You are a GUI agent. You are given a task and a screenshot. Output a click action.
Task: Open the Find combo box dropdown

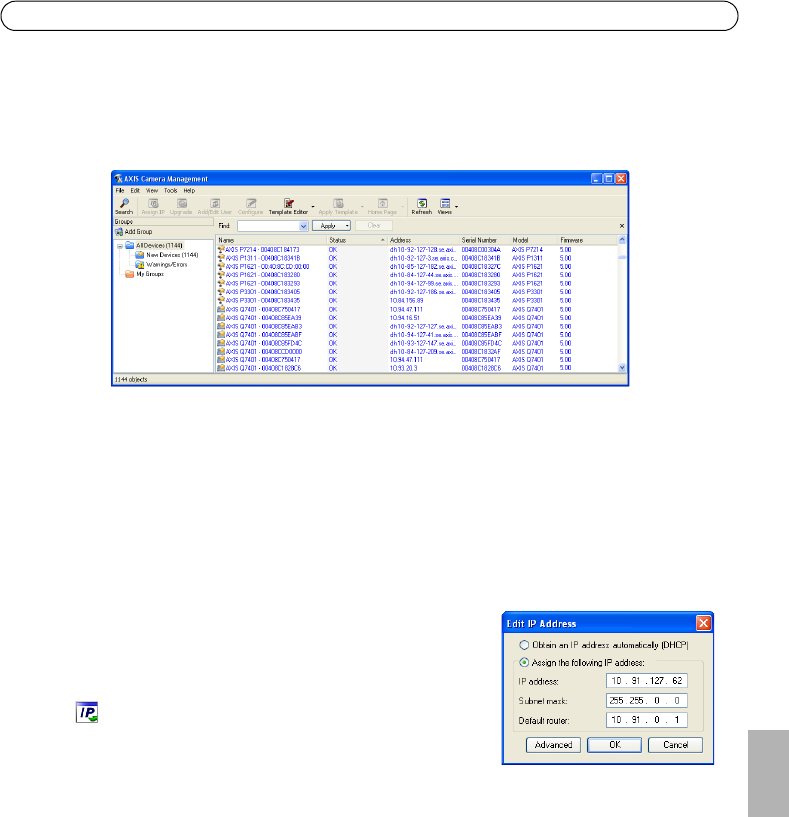coord(303,226)
